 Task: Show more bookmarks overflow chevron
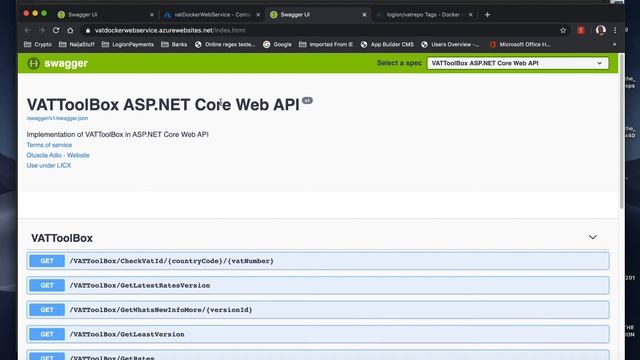[x=614, y=44]
